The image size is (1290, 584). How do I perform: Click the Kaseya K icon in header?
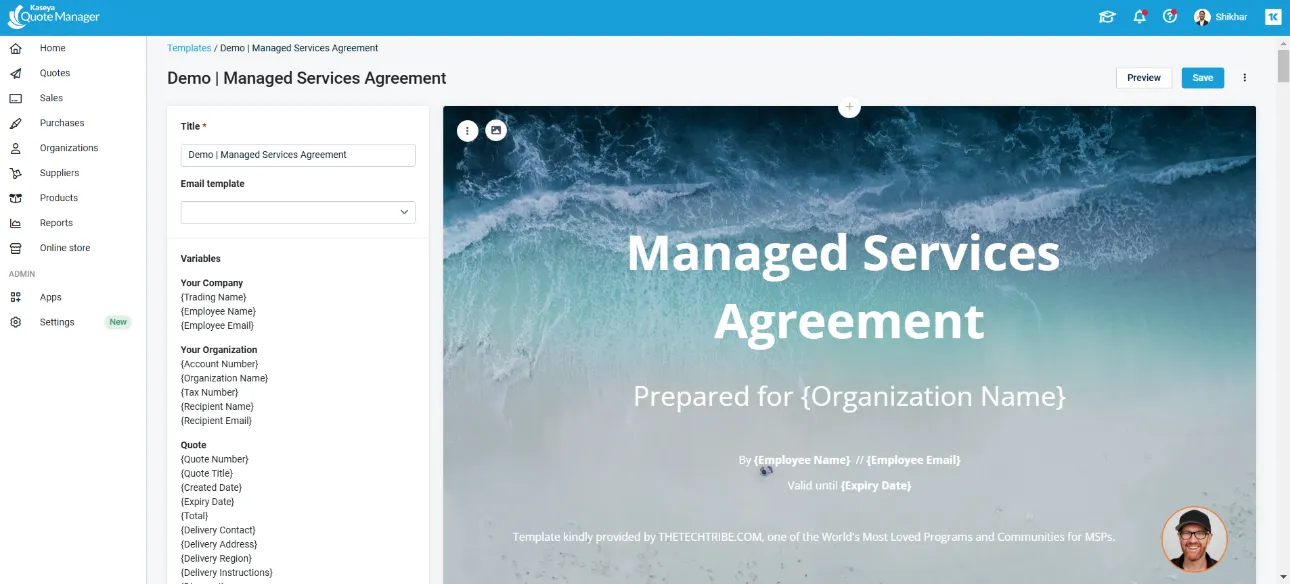1272,17
